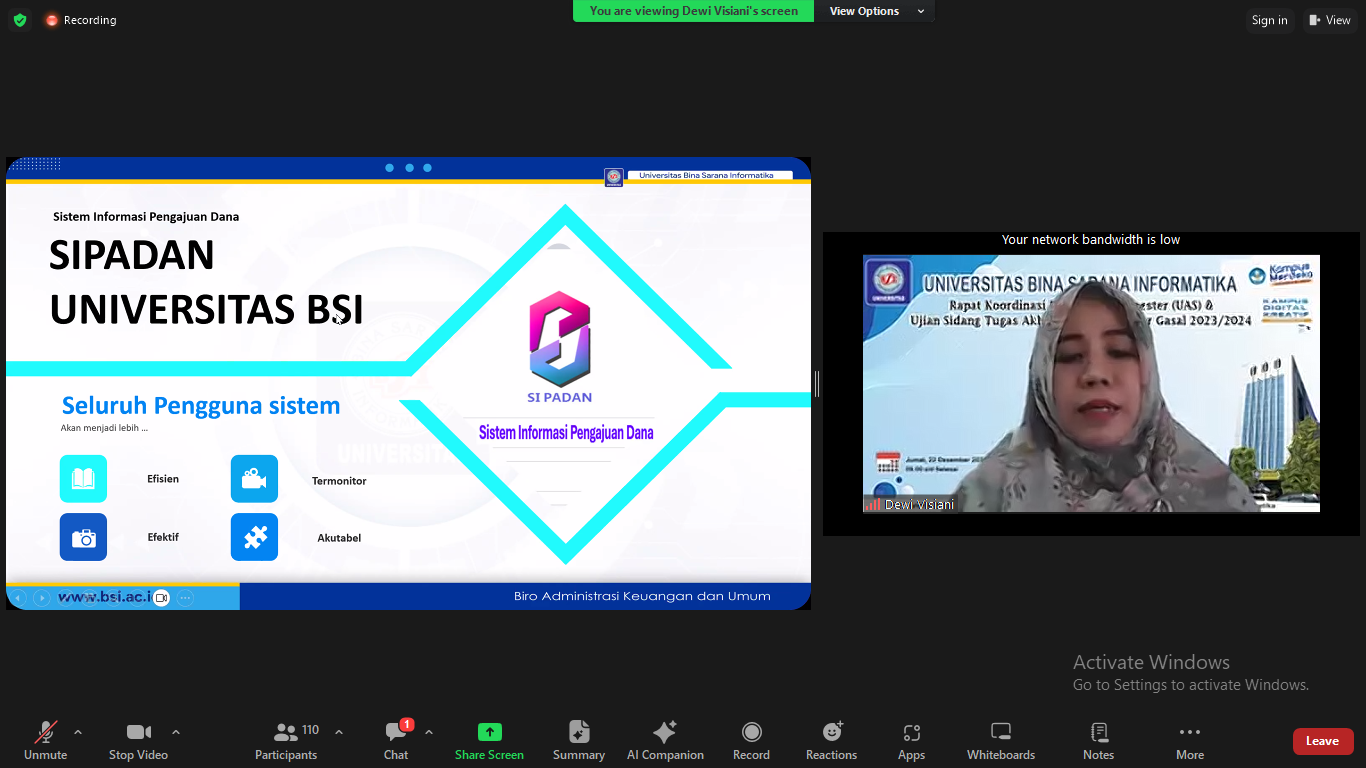Click the slide's white camera icon

161,598
